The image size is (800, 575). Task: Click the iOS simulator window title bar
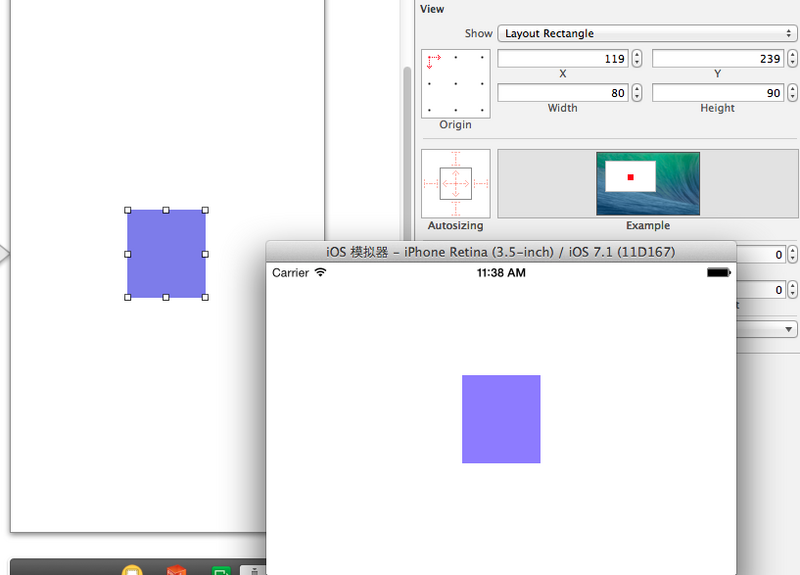click(501, 252)
